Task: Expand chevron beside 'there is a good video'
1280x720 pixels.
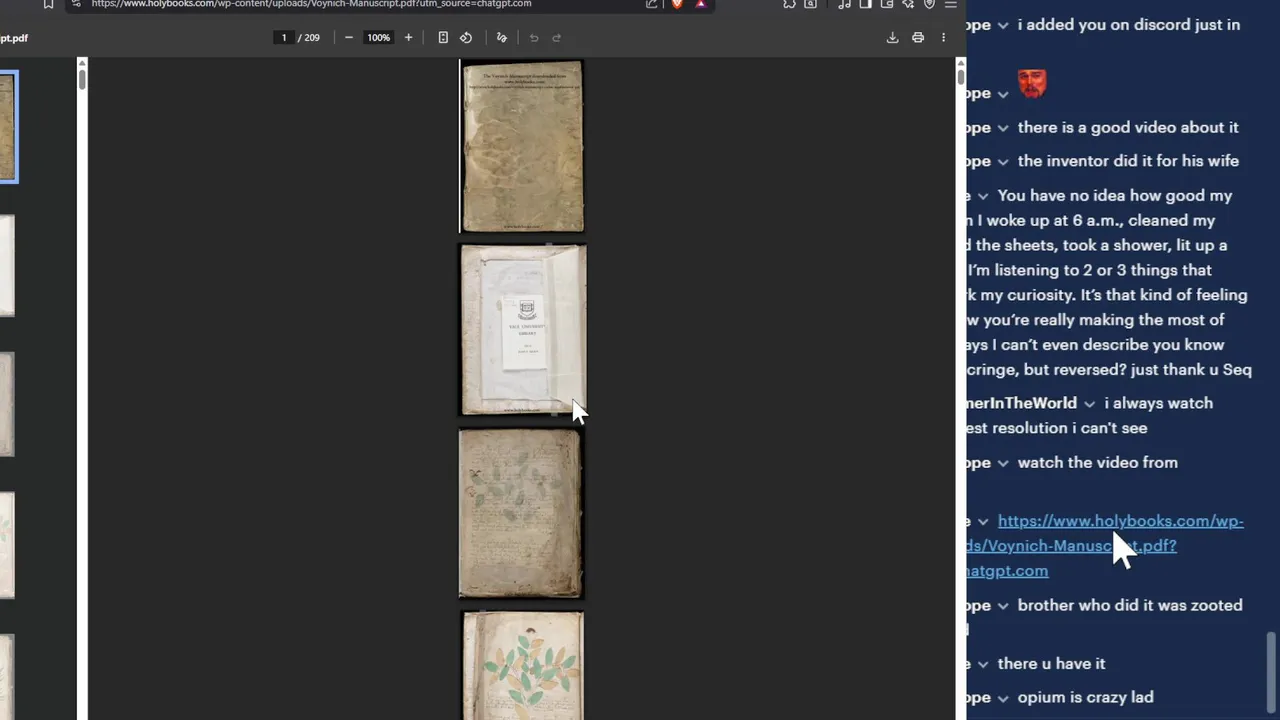Action: (x=1003, y=128)
